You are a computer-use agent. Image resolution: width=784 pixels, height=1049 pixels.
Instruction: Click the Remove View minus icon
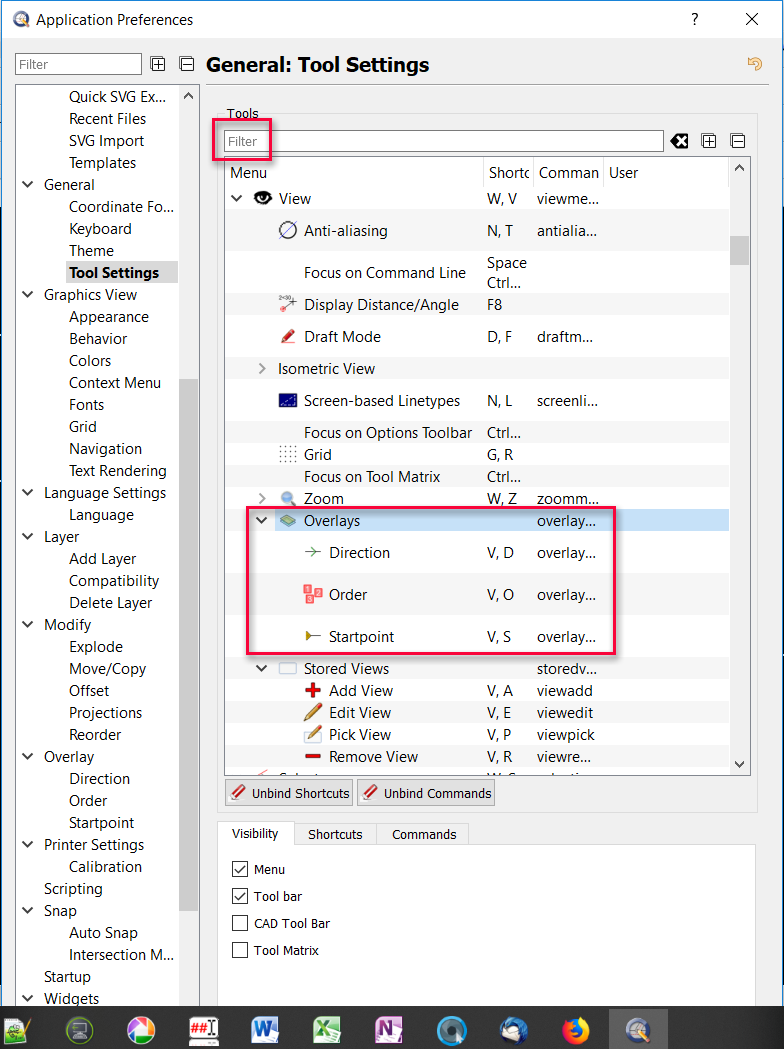[313, 757]
